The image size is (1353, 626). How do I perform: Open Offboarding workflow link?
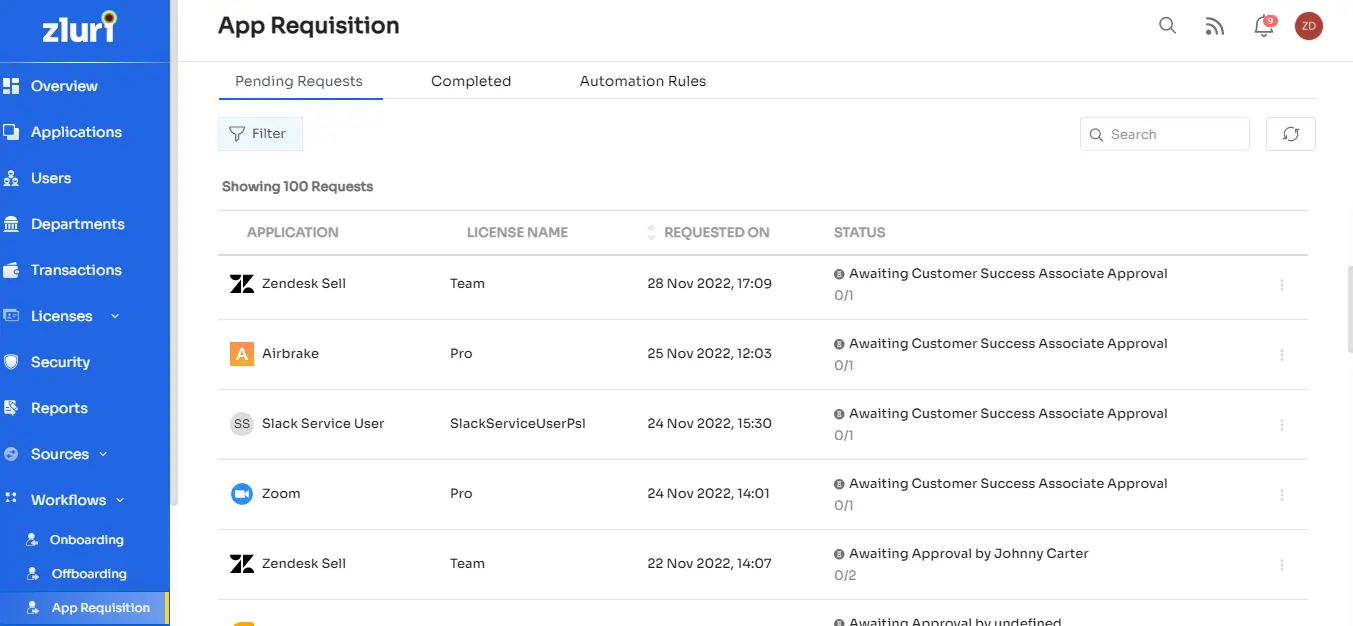point(89,574)
